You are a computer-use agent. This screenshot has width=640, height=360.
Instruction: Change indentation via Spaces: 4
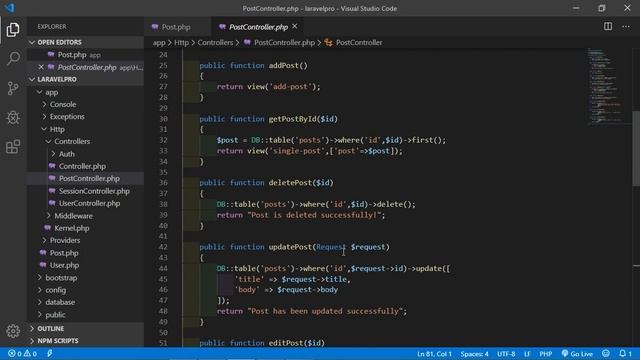click(x=474, y=354)
